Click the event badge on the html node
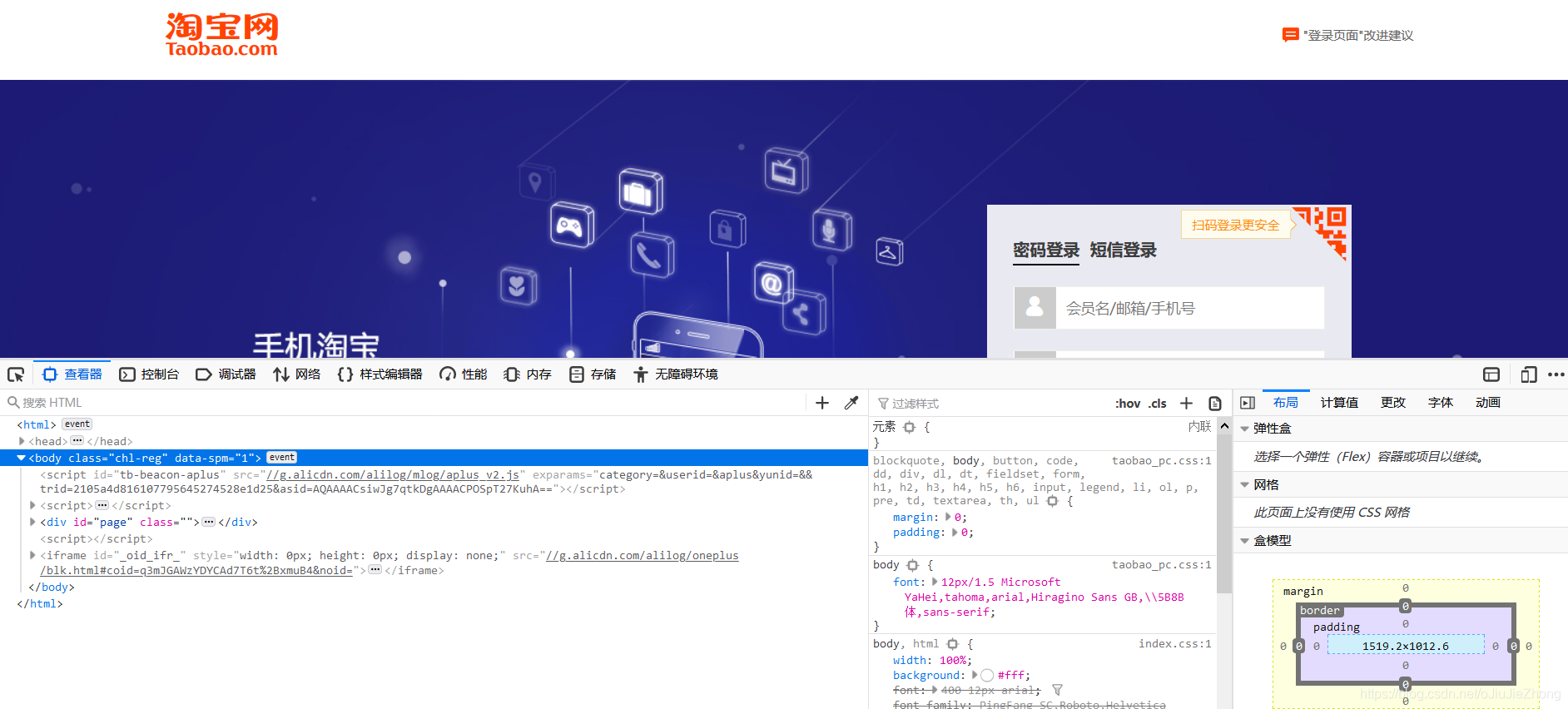This screenshot has height=709, width=1568. point(77,424)
